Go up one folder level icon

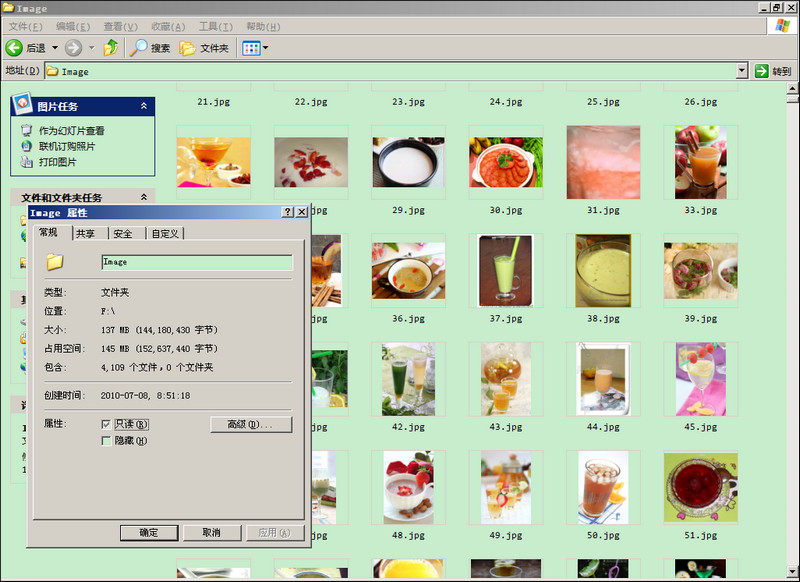111,48
